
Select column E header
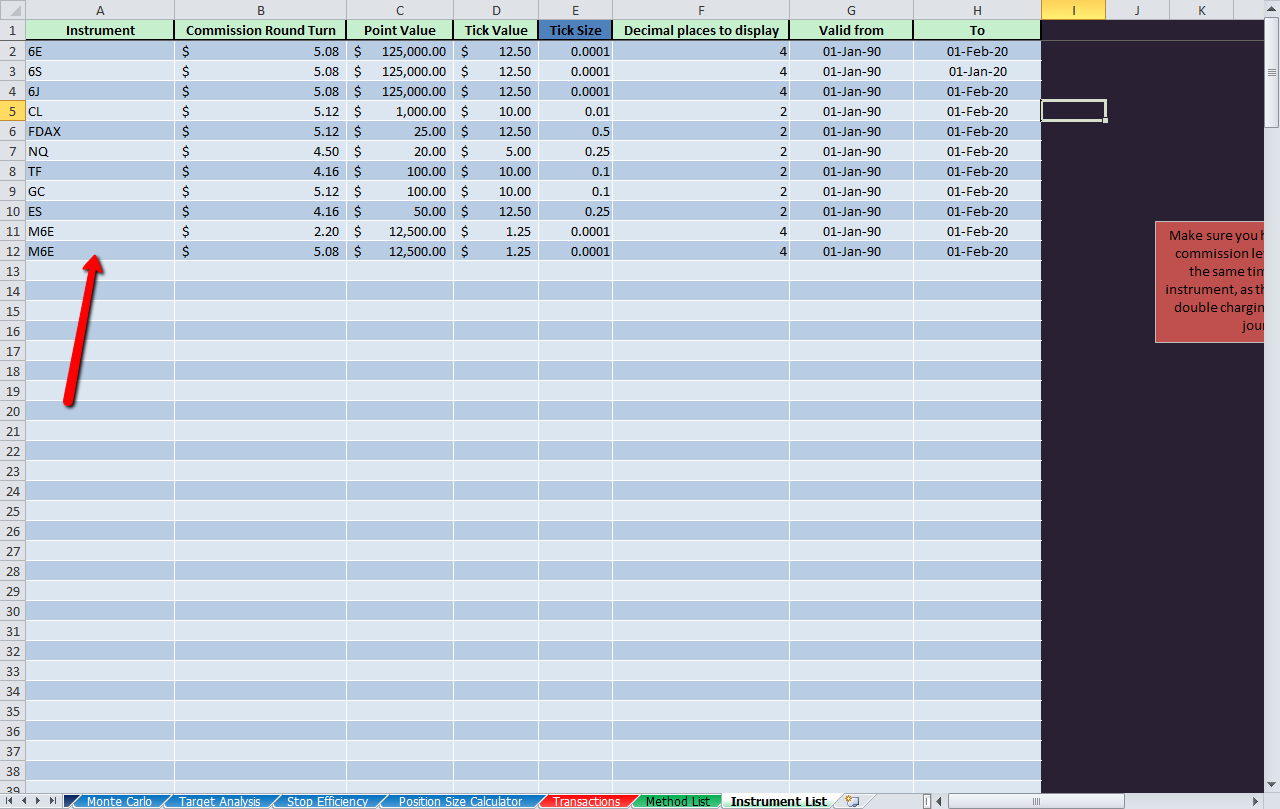575,10
